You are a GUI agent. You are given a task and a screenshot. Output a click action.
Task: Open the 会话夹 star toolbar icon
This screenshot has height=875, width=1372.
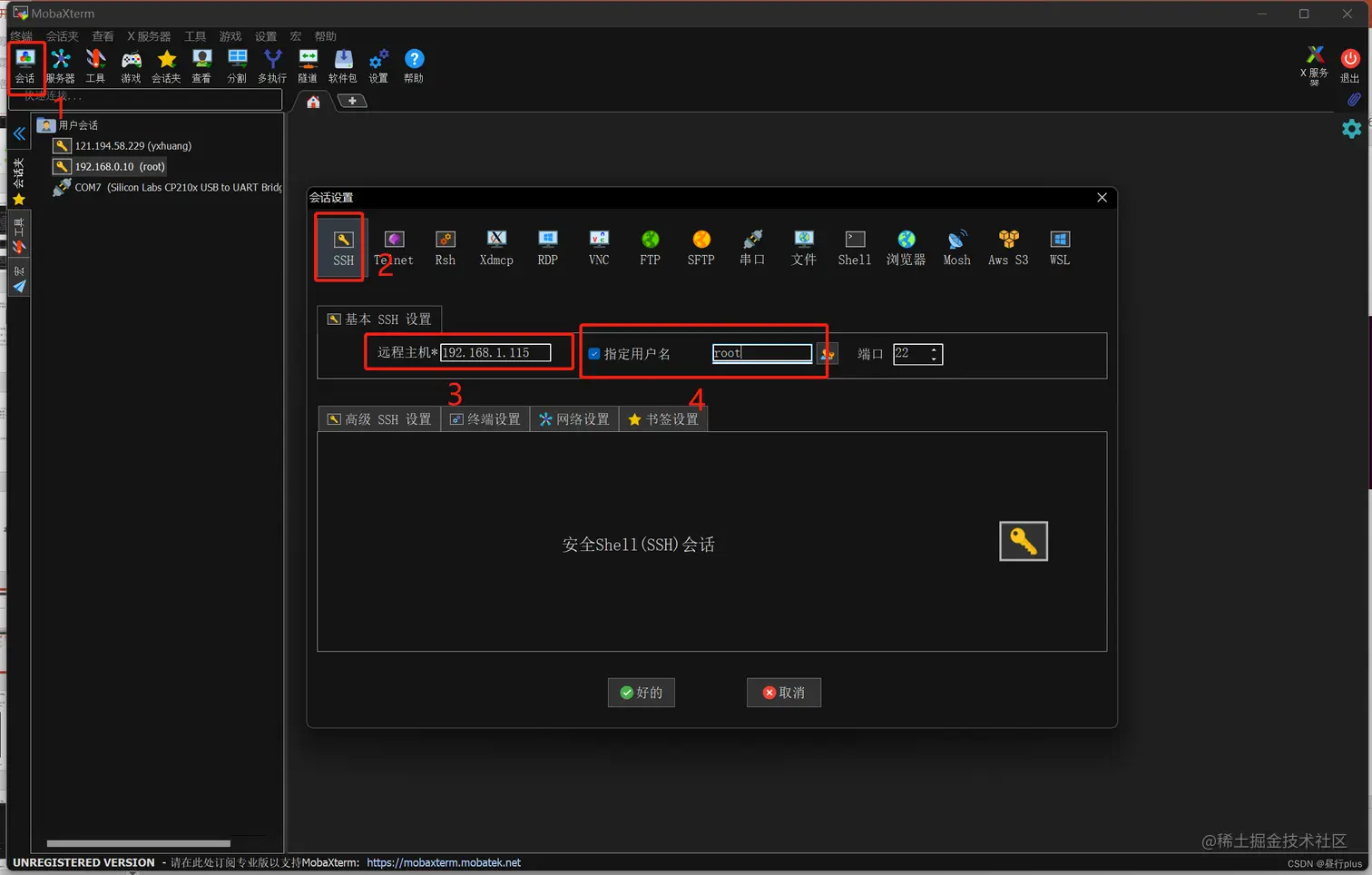pos(166,65)
